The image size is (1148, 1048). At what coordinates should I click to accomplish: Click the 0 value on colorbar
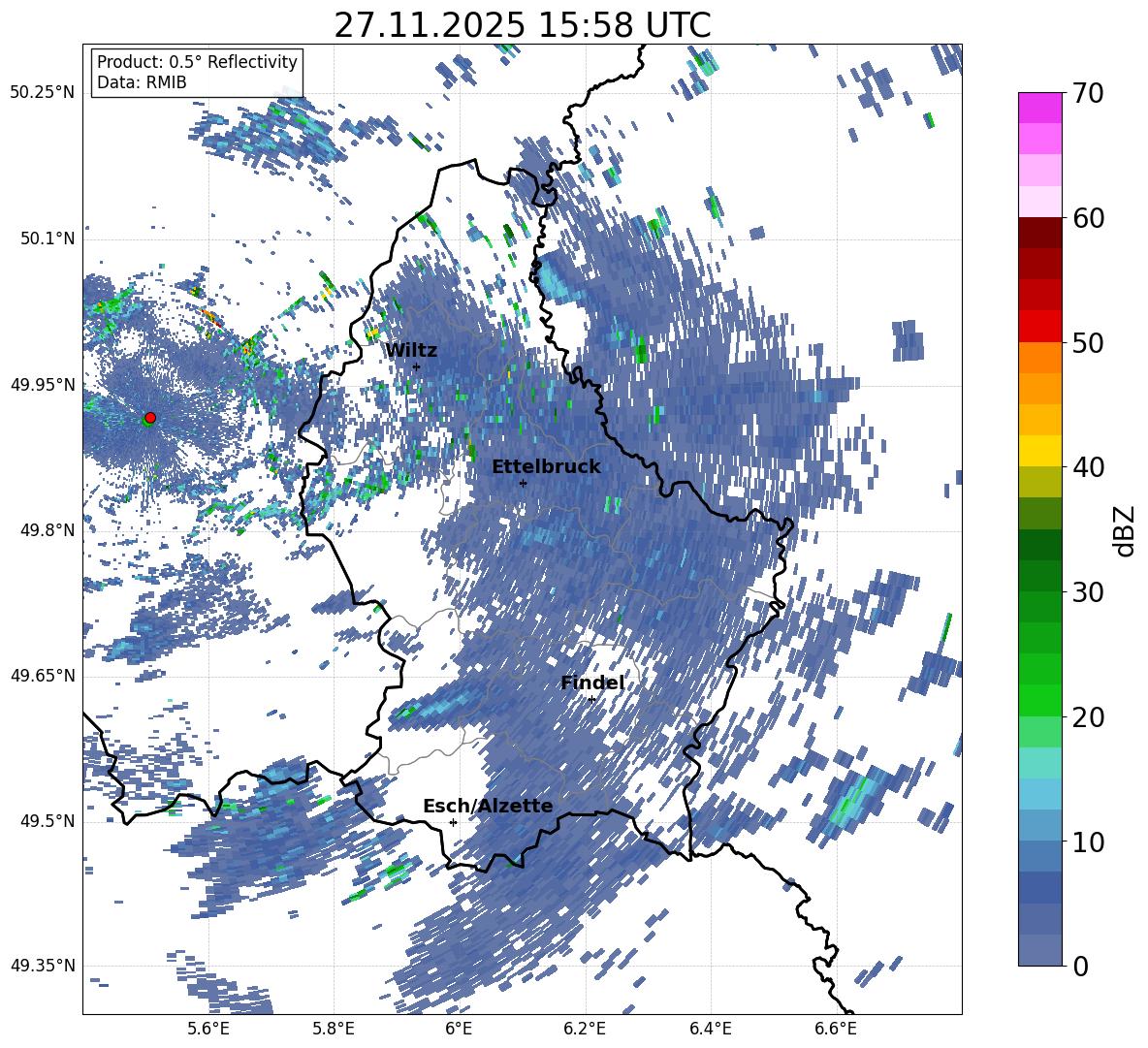[x=1081, y=966]
